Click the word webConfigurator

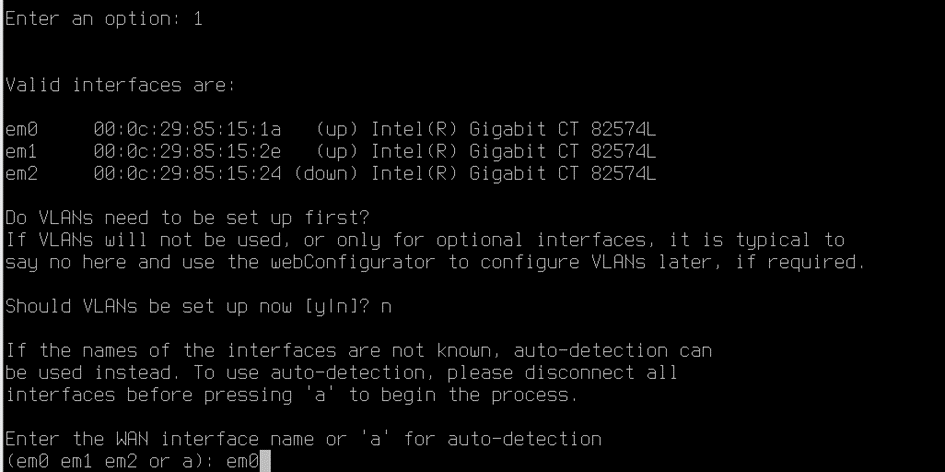(x=352, y=262)
